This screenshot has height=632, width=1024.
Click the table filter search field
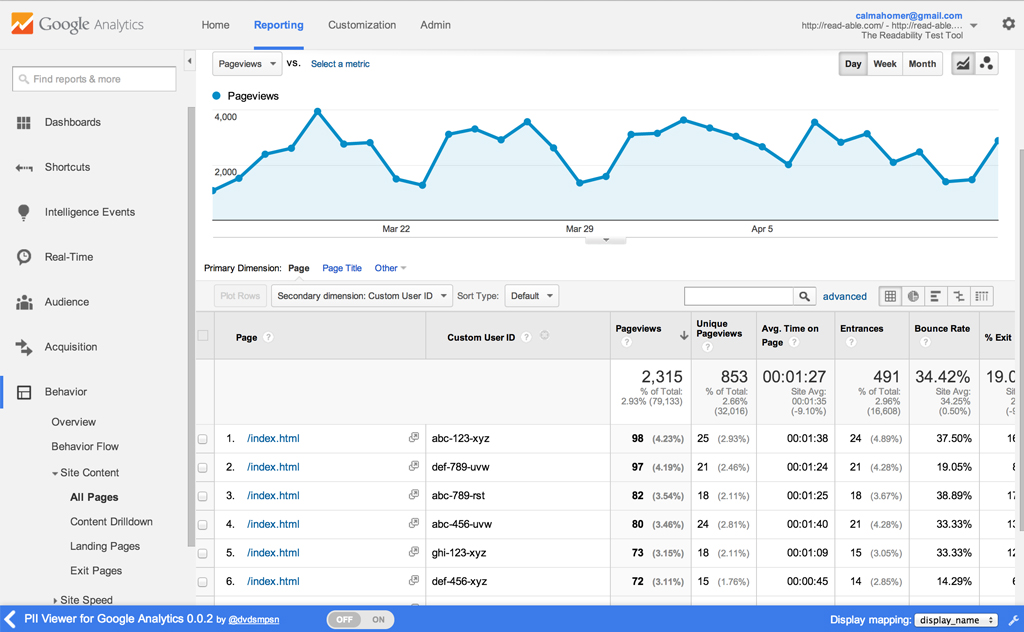point(739,296)
